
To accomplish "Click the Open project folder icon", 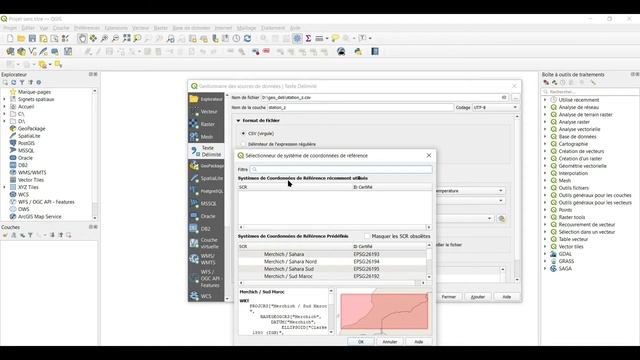I will pyautogui.click(x=21, y=38).
